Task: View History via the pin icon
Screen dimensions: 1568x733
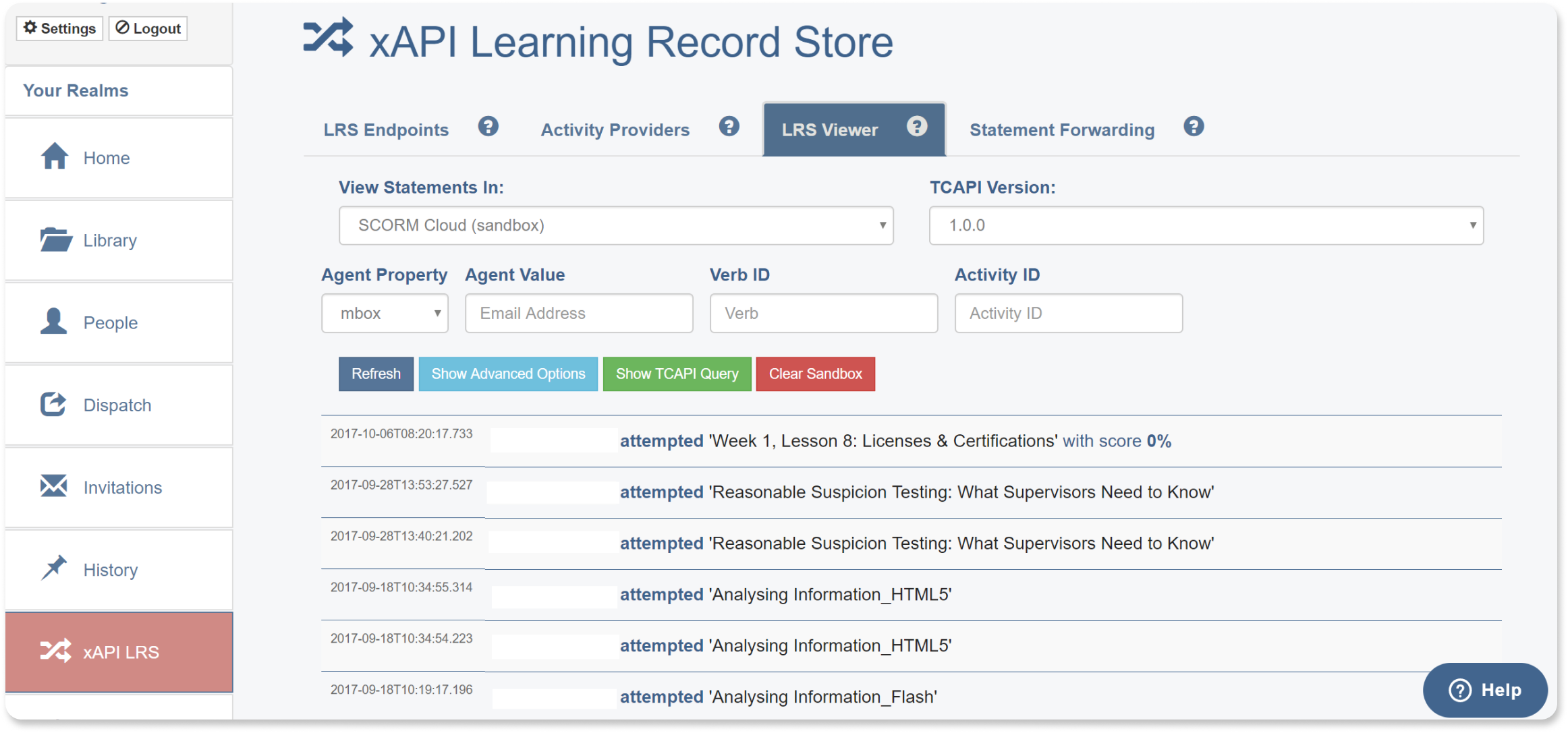Action: [55, 568]
